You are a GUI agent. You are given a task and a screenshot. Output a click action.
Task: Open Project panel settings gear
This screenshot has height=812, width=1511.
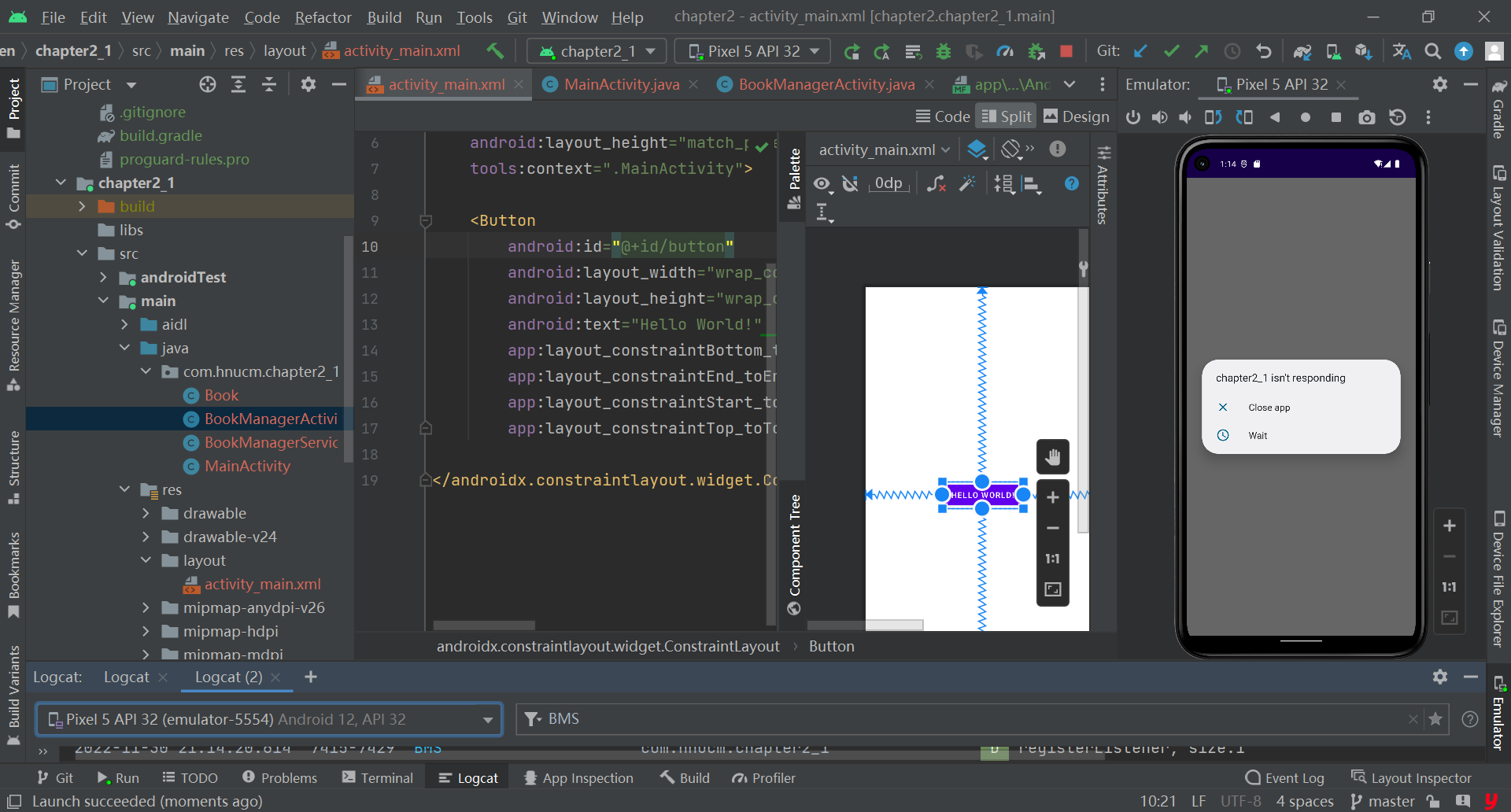[308, 84]
